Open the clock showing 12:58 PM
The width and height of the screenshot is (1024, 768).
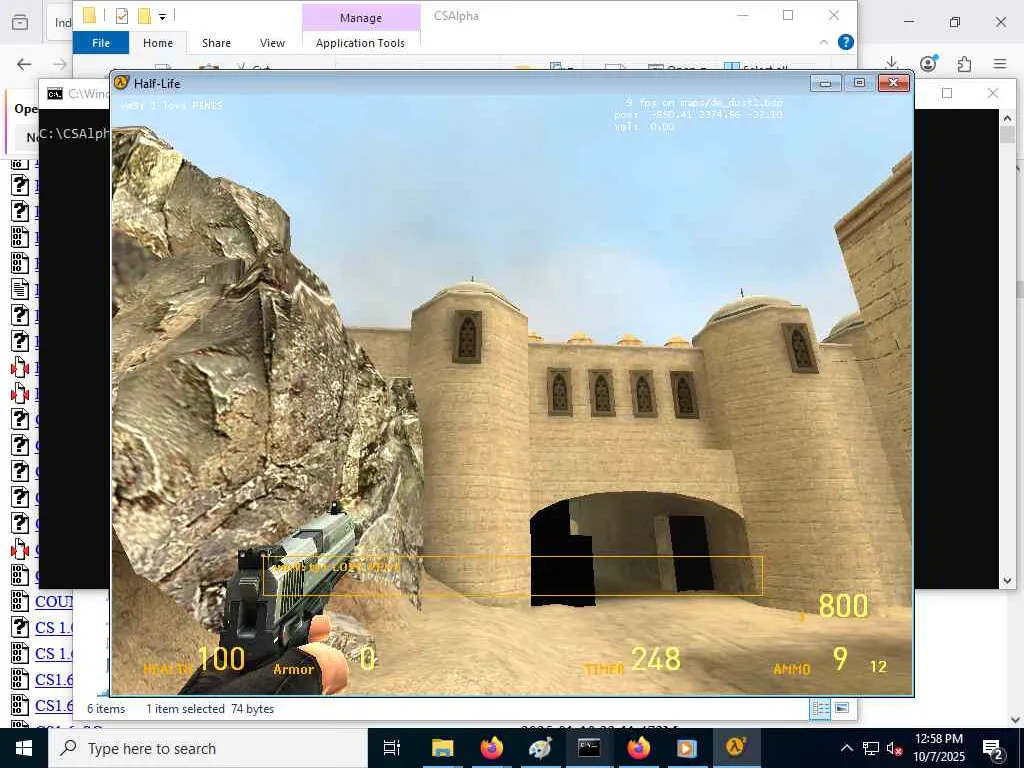(x=939, y=748)
